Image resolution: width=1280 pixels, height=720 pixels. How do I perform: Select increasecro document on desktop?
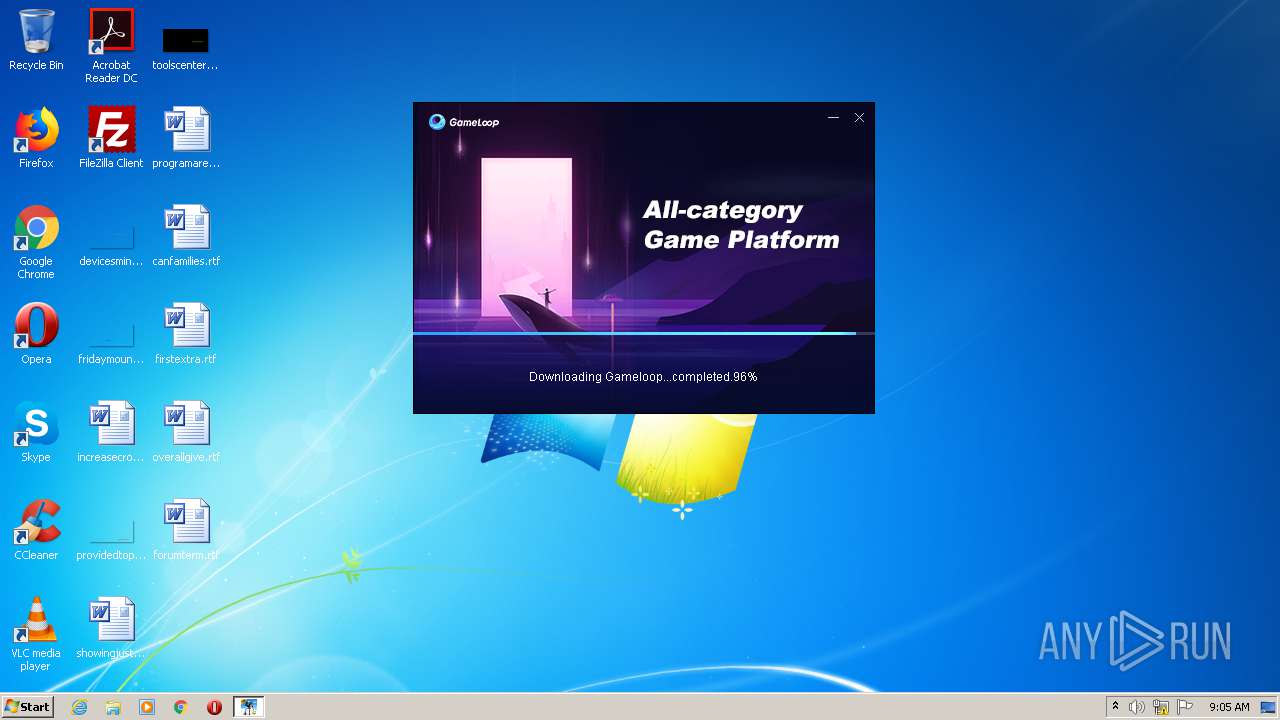tap(111, 432)
